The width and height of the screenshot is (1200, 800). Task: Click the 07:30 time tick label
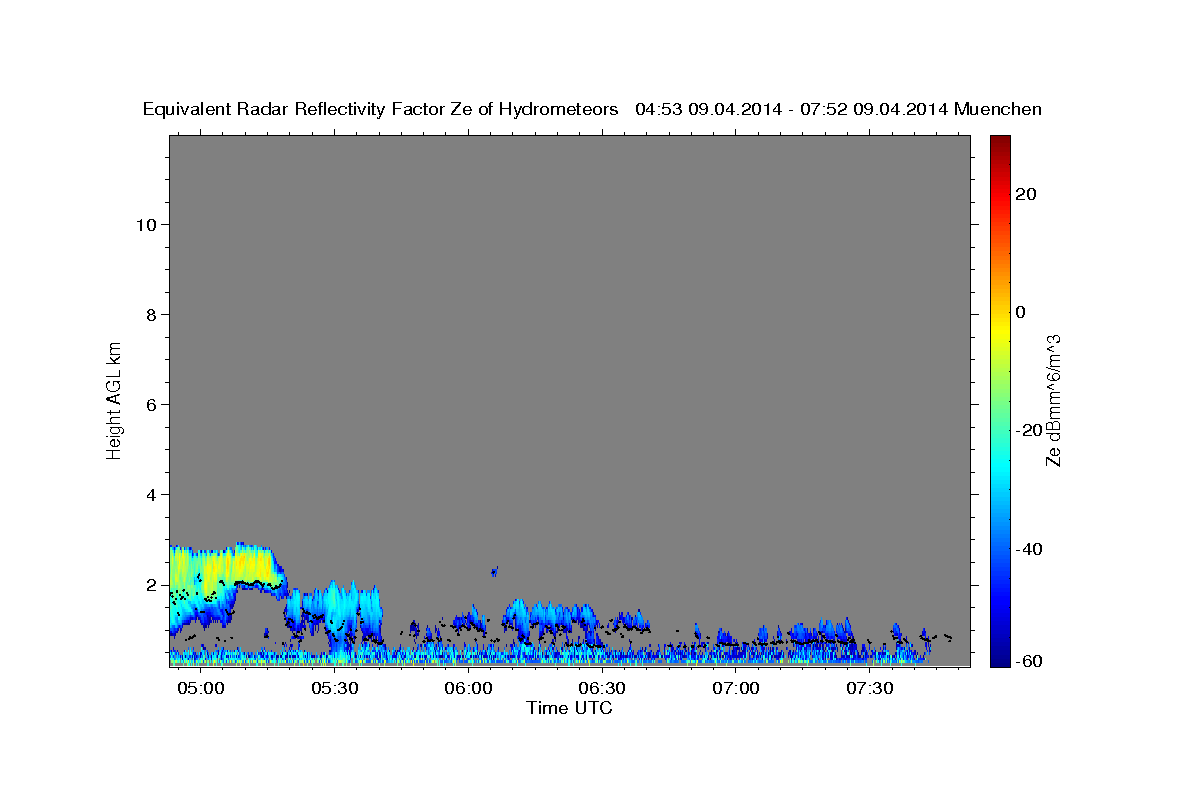tap(870, 688)
